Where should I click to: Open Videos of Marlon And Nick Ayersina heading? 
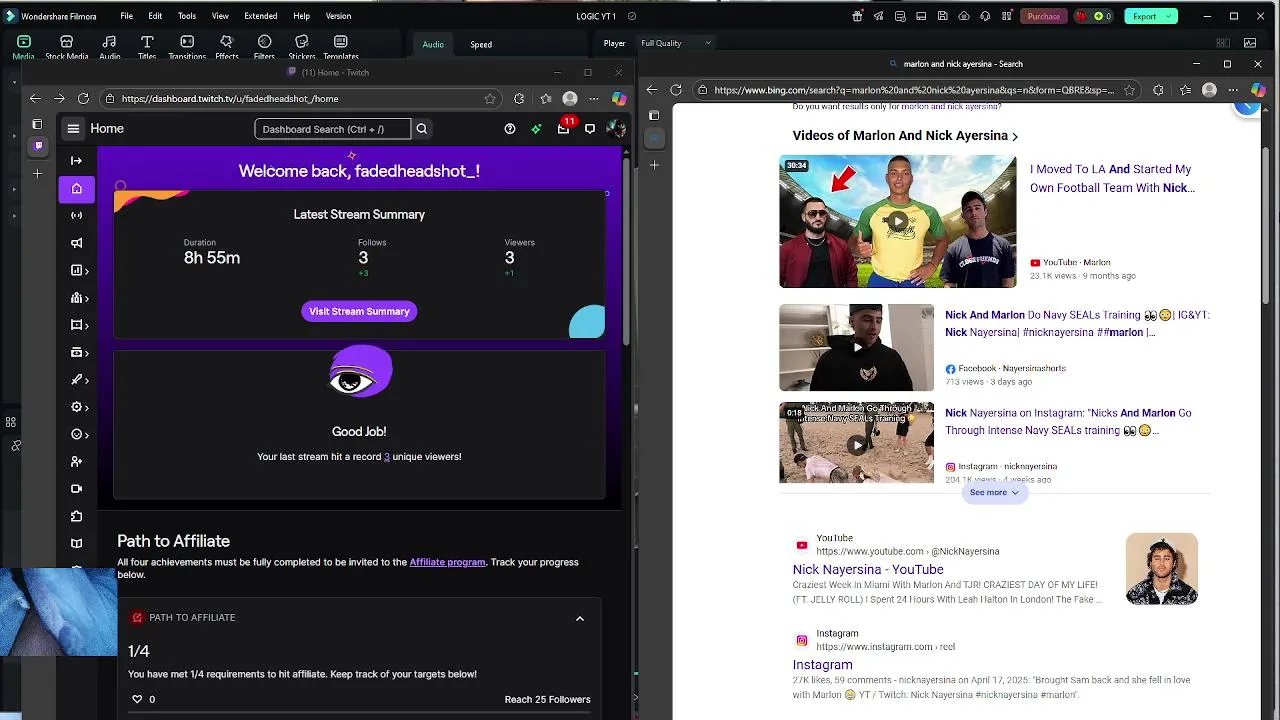pos(905,136)
